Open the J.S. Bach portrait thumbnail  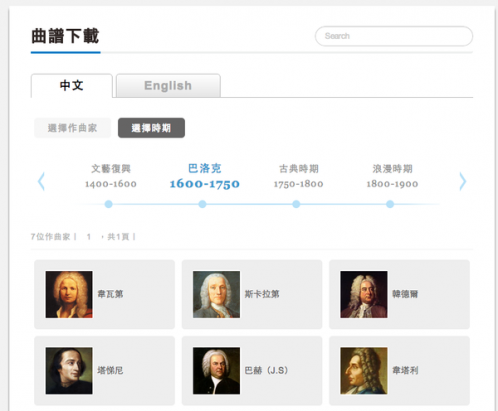(x=216, y=371)
